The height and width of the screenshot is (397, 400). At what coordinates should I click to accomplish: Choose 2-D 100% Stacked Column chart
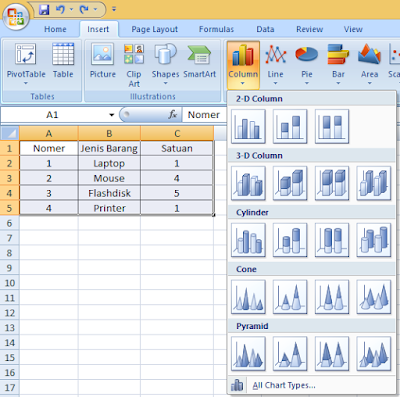[x=332, y=126]
